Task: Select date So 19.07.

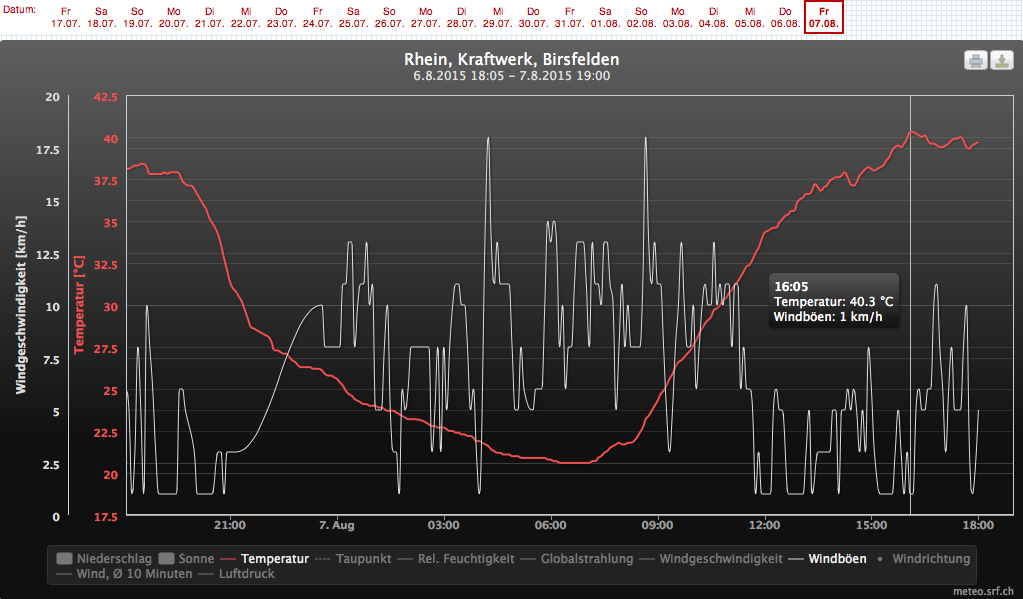Action: coord(137,17)
